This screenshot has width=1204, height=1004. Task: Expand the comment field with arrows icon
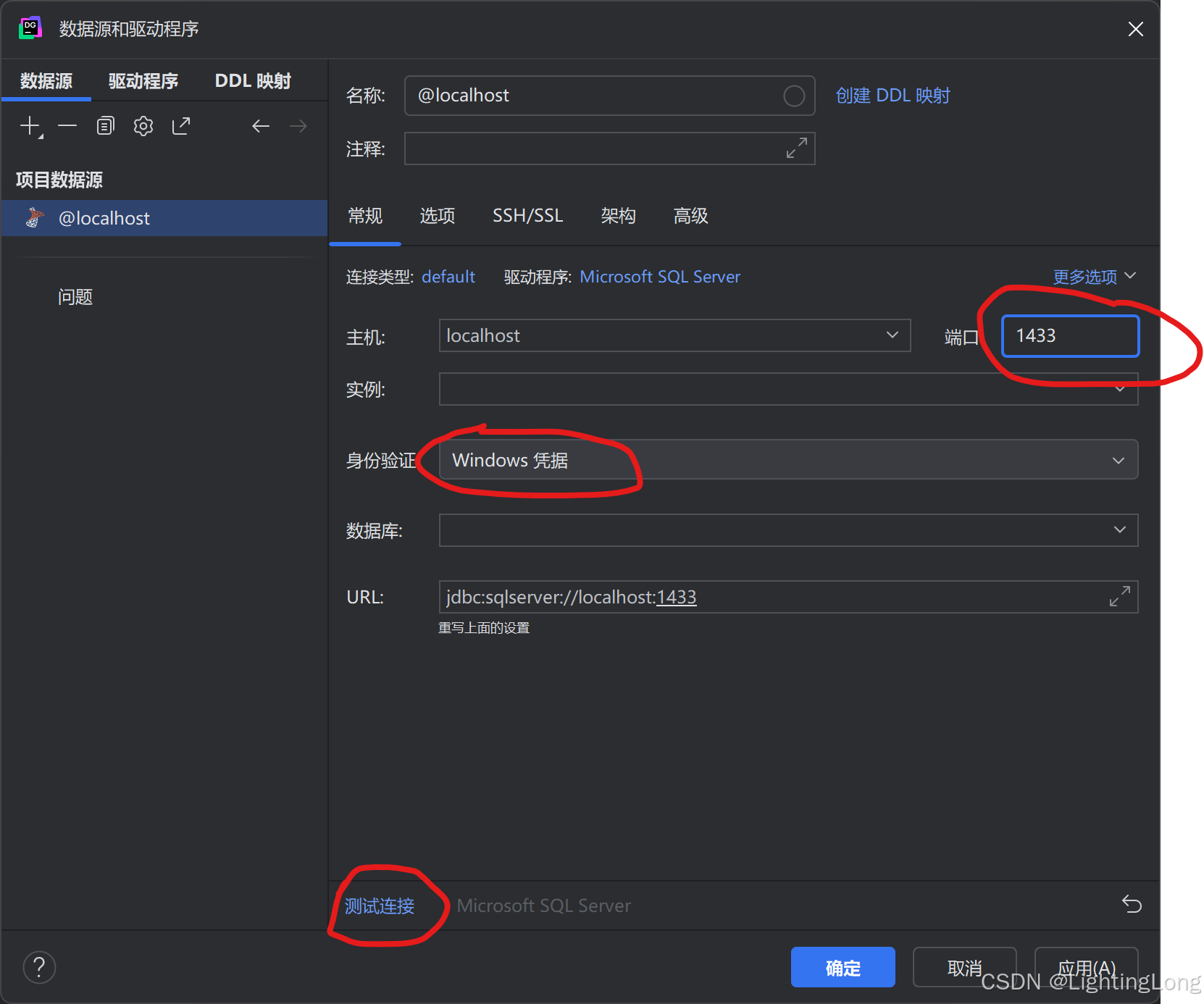[x=797, y=148]
